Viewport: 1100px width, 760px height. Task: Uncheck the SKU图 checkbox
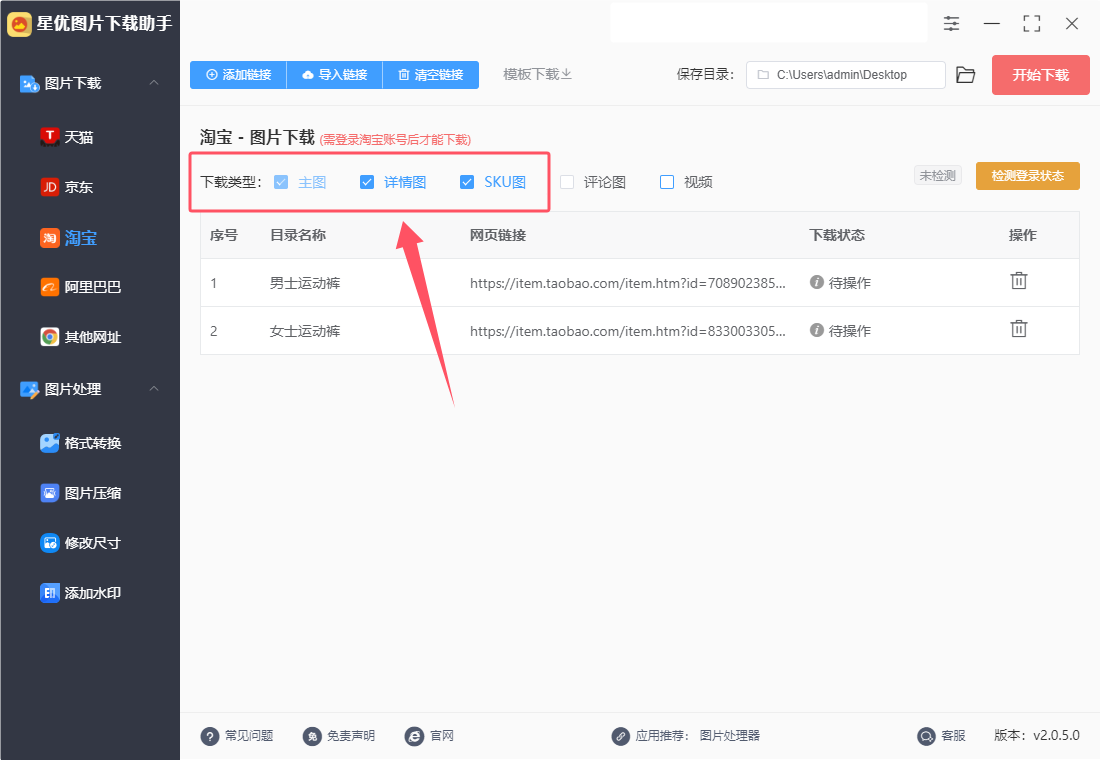[x=467, y=182]
